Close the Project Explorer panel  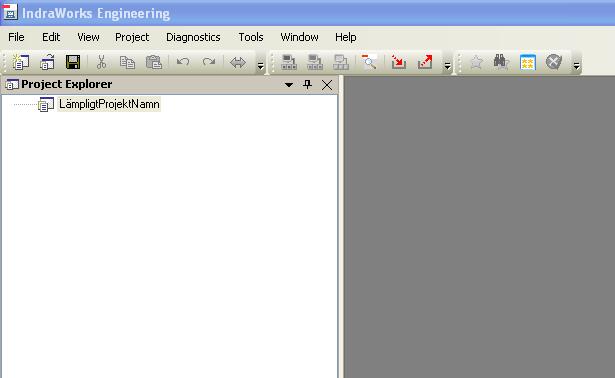(x=327, y=85)
